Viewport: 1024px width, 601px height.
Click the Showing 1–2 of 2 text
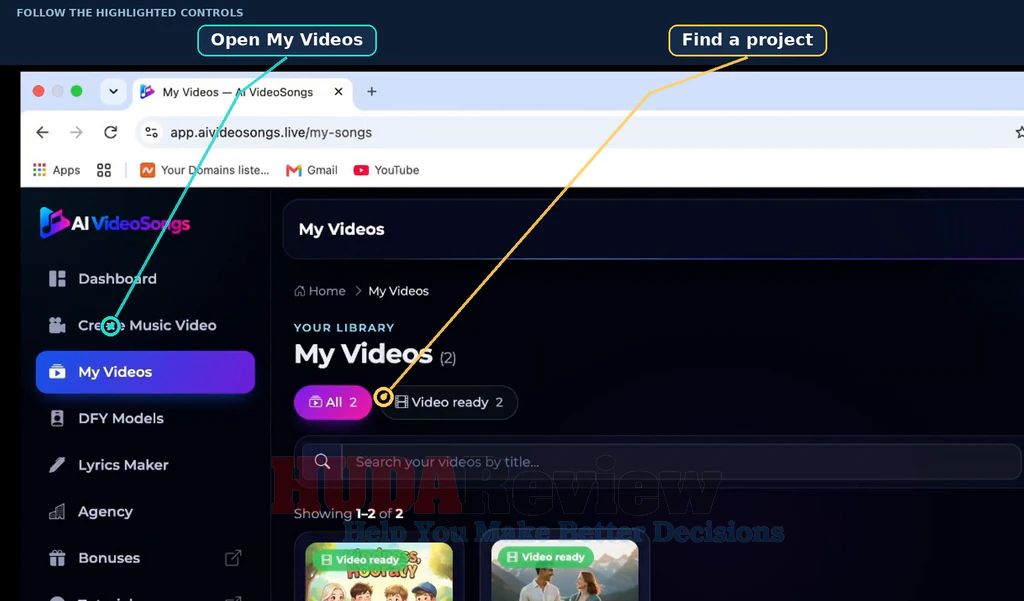[x=348, y=513]
